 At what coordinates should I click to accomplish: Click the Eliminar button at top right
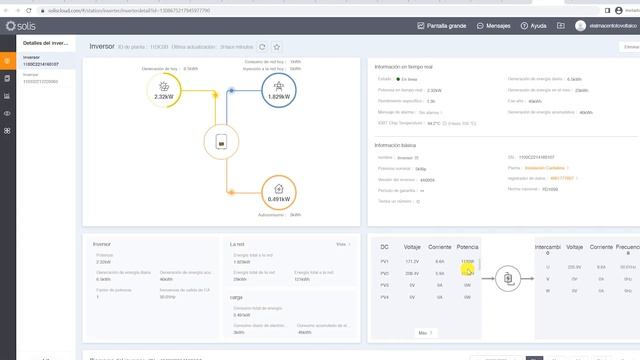click(631, 47)
